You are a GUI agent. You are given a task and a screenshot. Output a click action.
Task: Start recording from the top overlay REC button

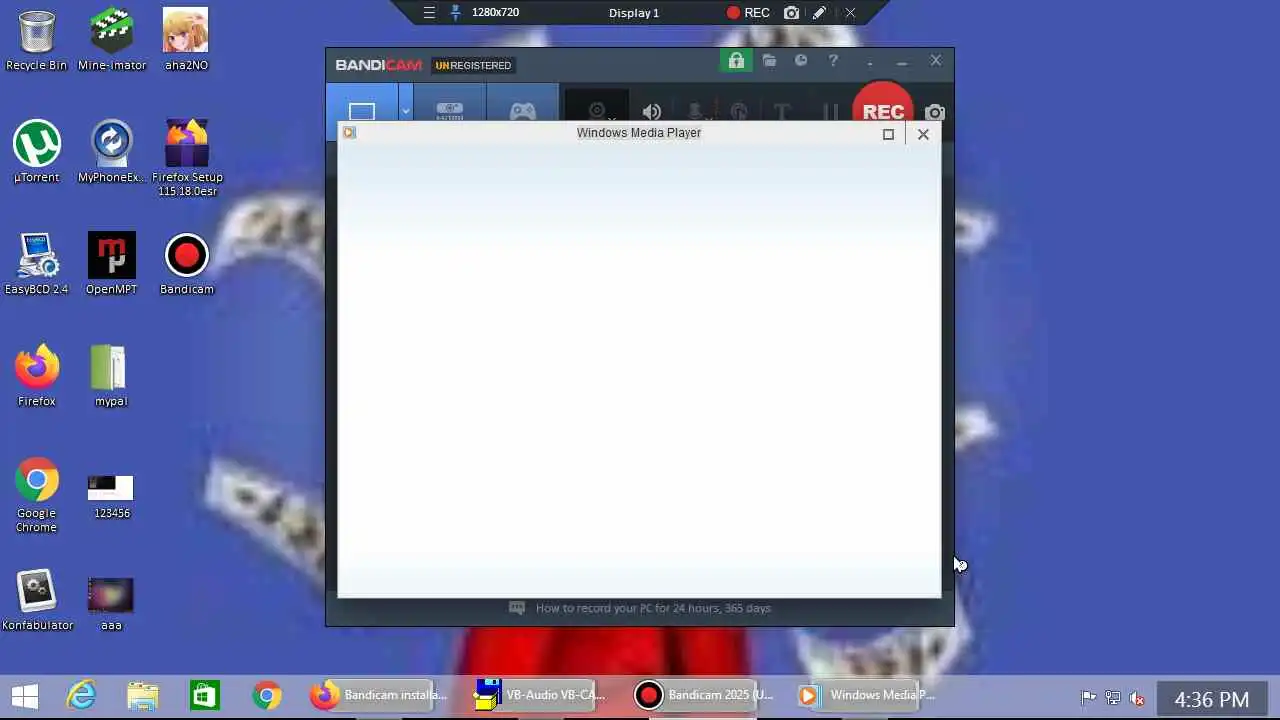[748, 13]
